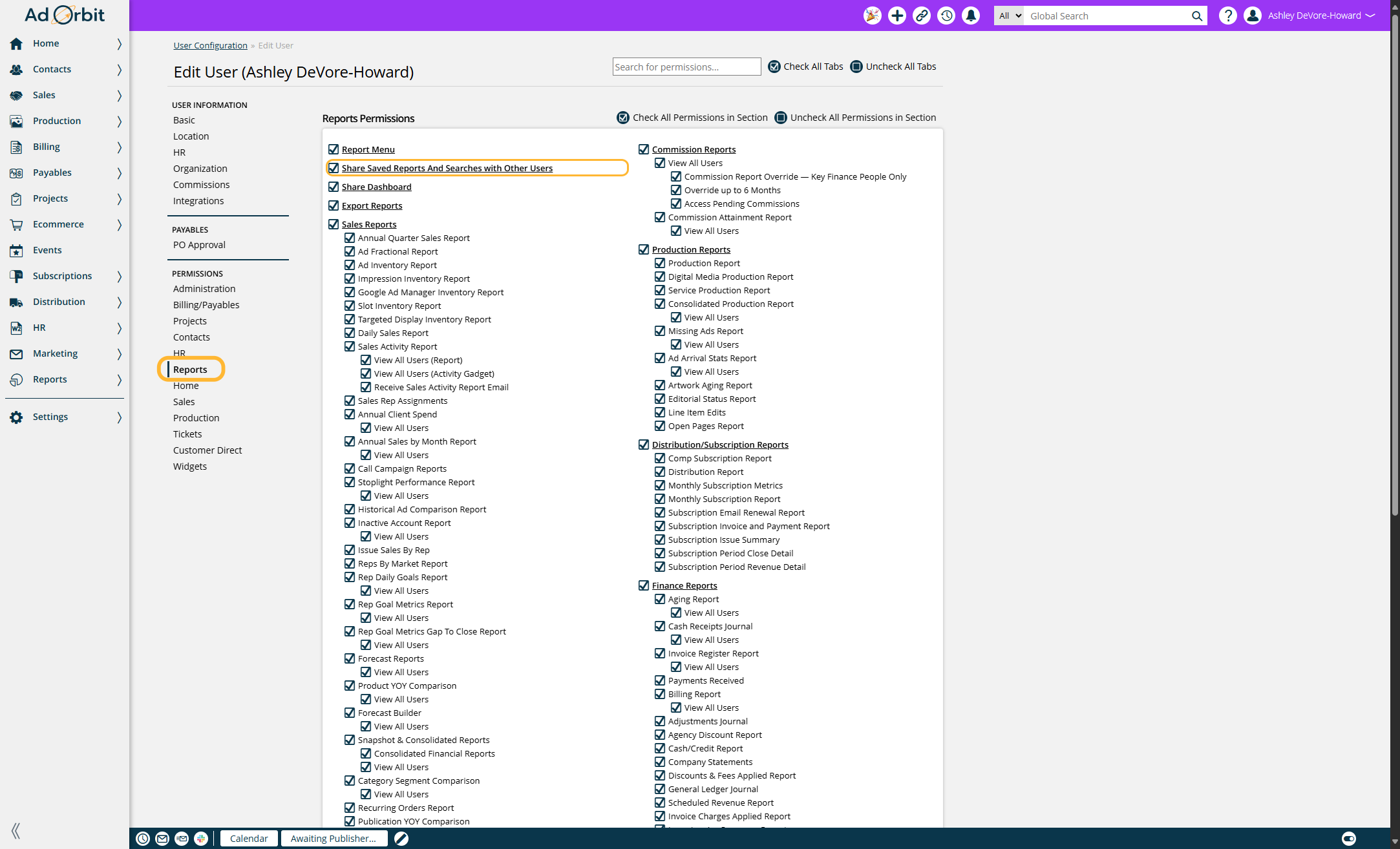Open the Calendar button in bottom bar
1400x849 pixels.
[249, 839]
